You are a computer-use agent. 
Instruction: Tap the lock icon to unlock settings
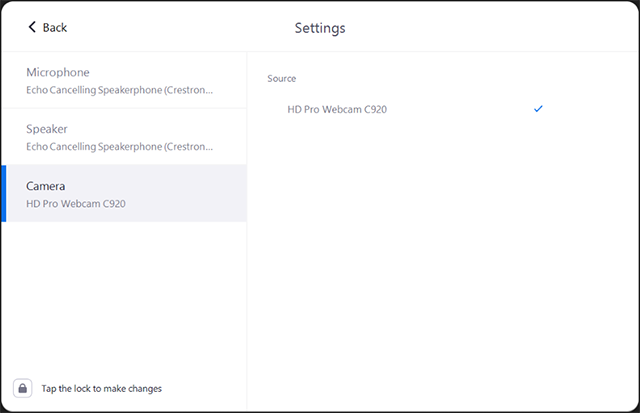(x=22, y=388)
